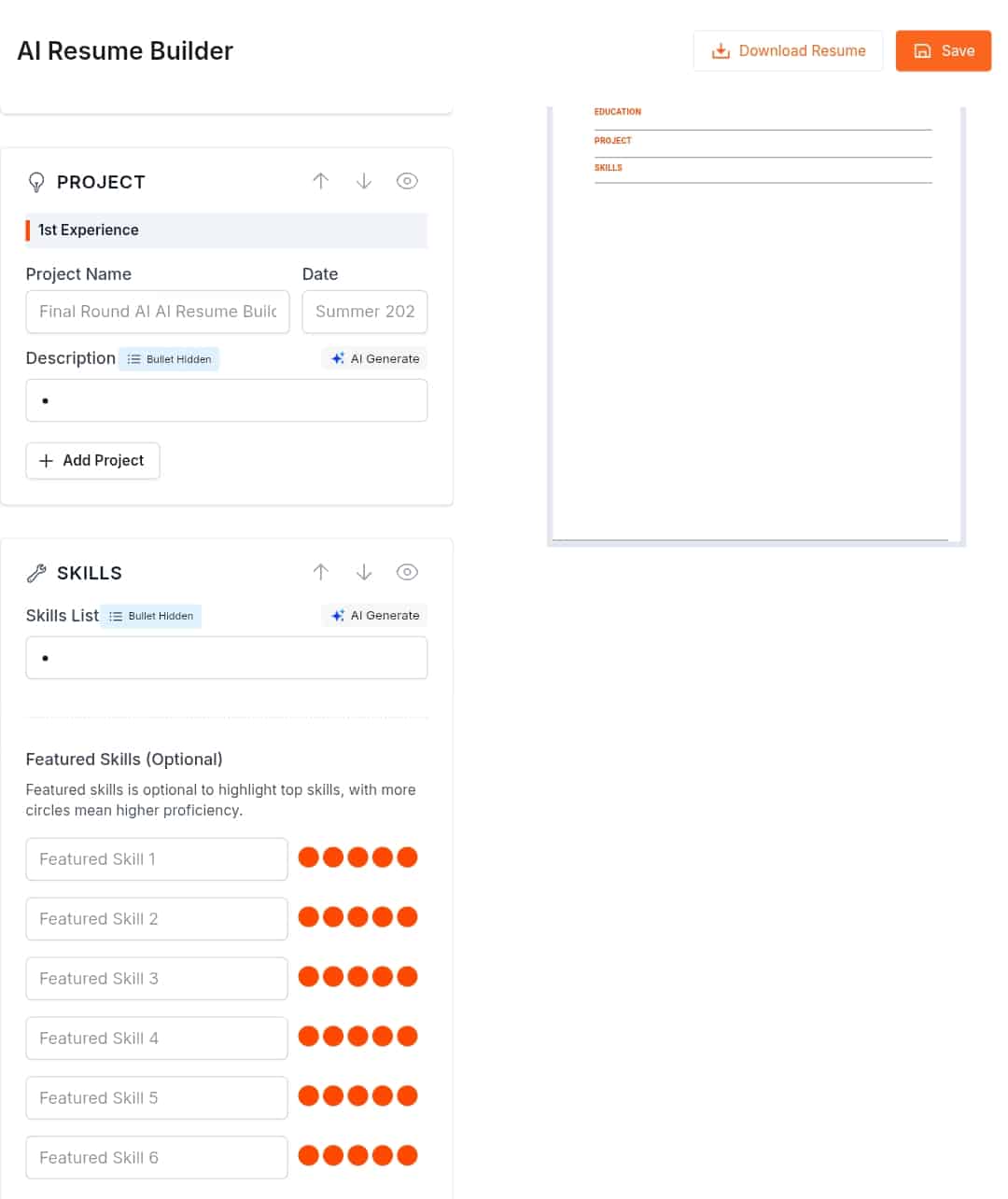The image size is (1008, 1199).
Task: Click the Featured Skills (Optional) heading
Action: click(124, 760)
